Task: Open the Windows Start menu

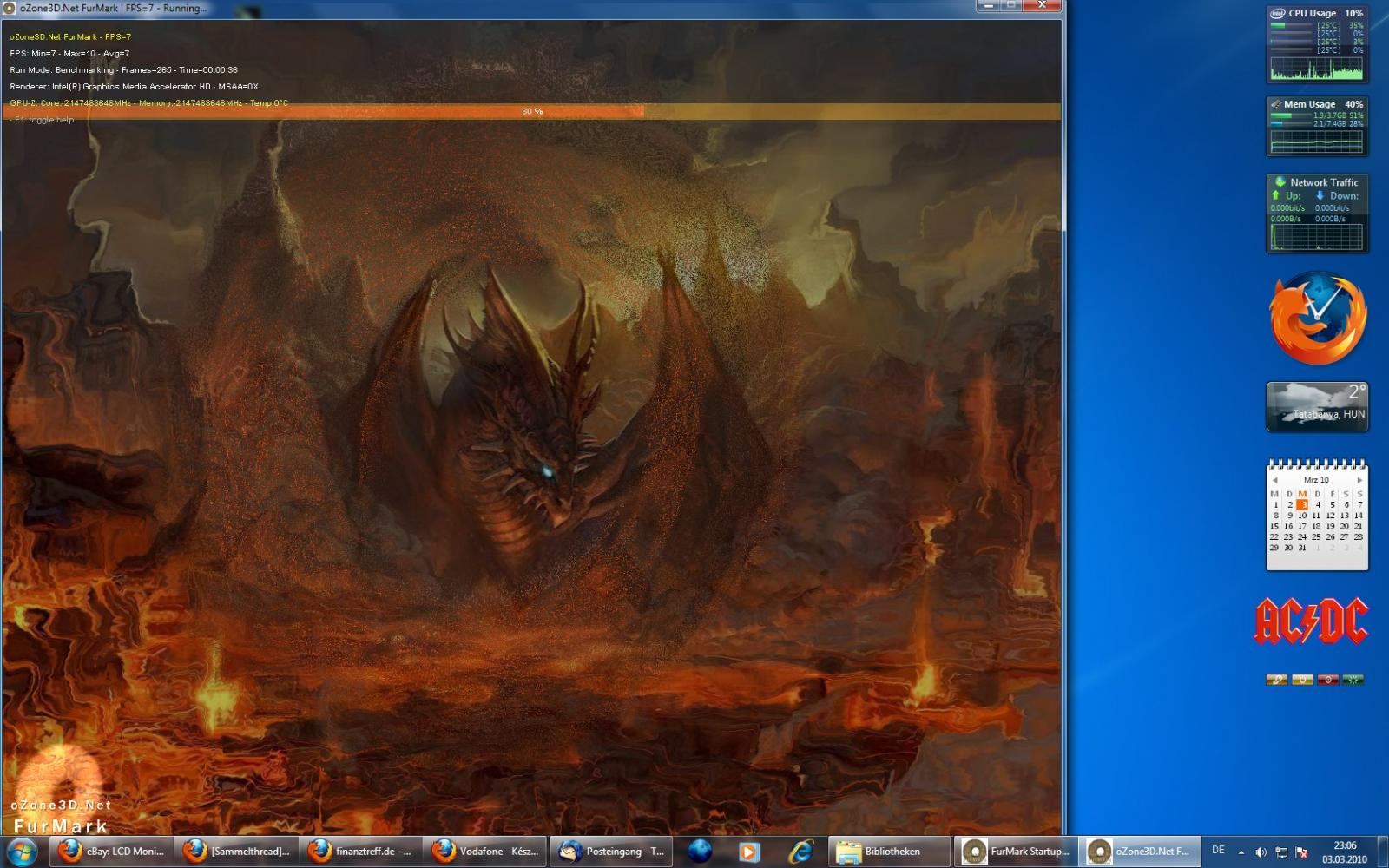Action: (x=21, y=852)
